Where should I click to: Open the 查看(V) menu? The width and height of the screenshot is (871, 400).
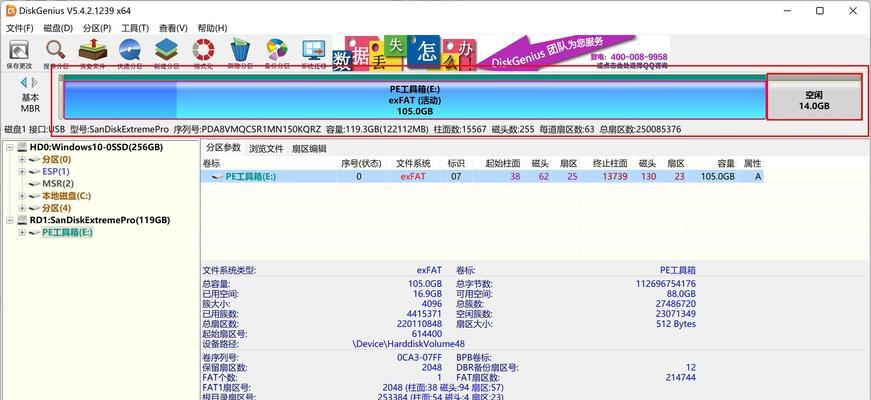pos(173,28)
